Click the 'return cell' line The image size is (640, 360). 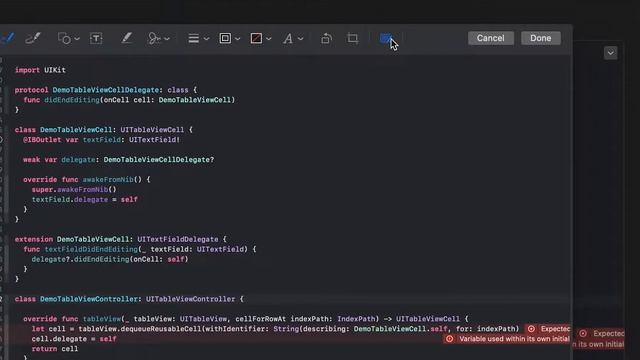pos(55,349)
